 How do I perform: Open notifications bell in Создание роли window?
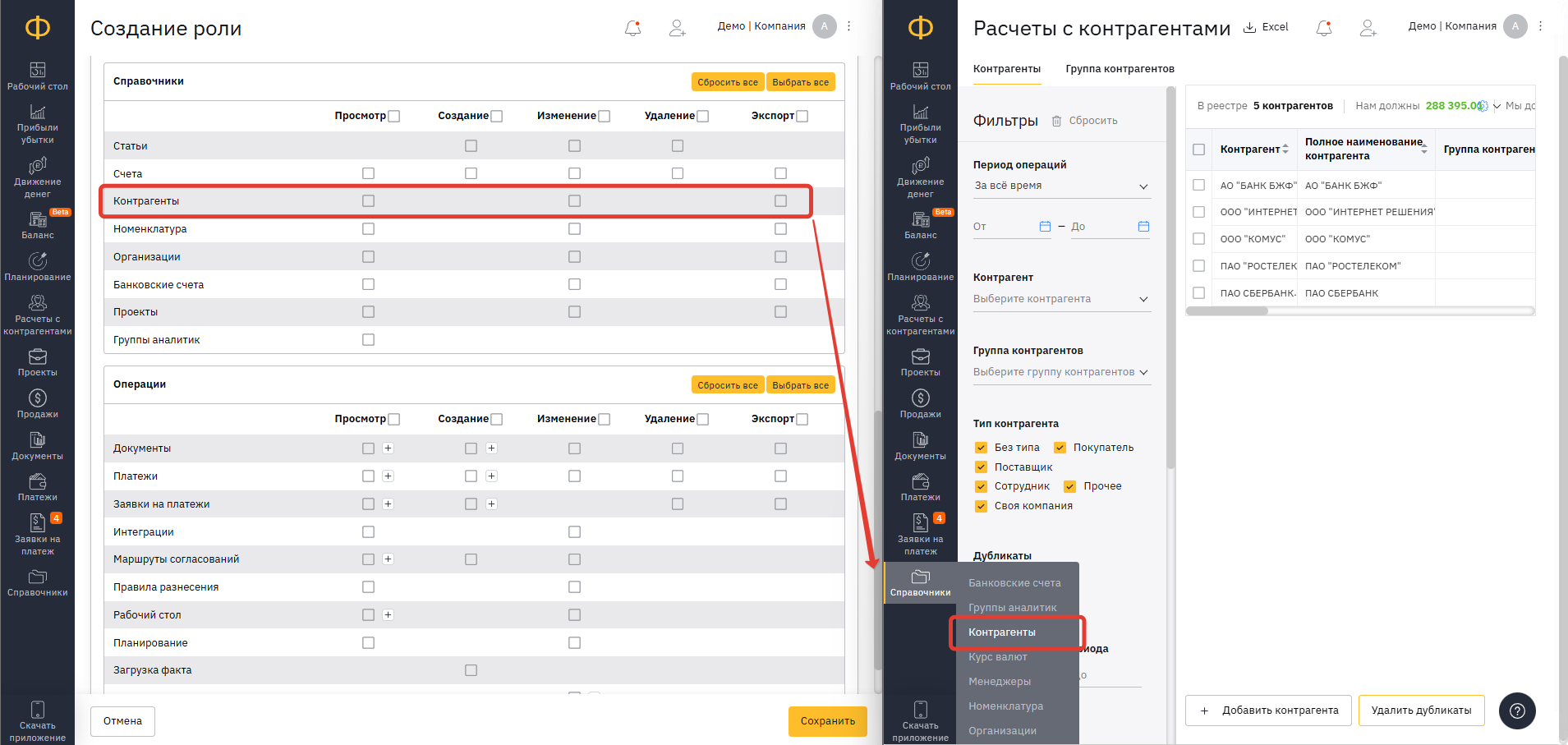coord(632,28)
